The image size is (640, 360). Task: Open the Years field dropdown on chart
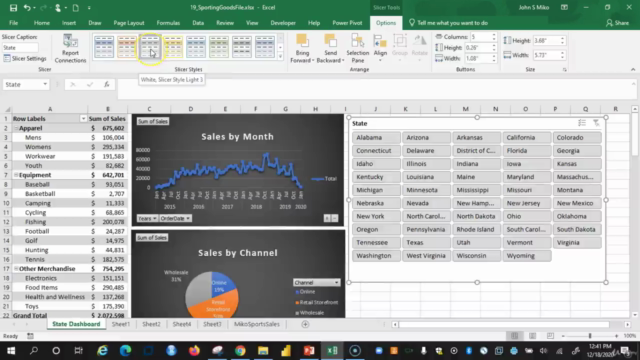[x=147, y=218]
